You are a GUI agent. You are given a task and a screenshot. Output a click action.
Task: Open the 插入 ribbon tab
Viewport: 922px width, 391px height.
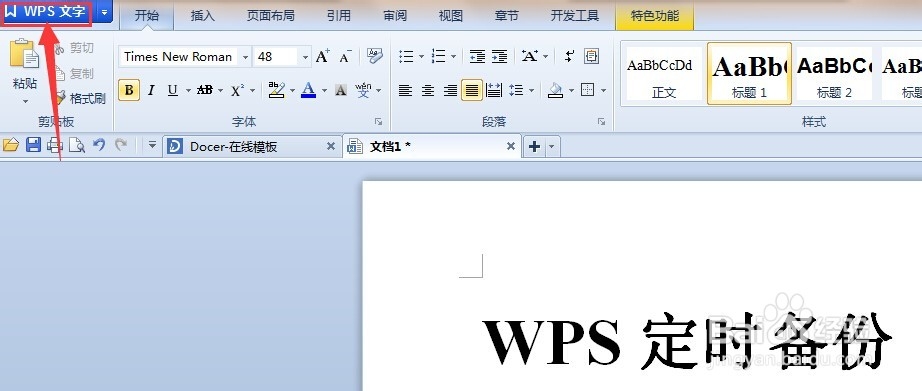[203, 16]
